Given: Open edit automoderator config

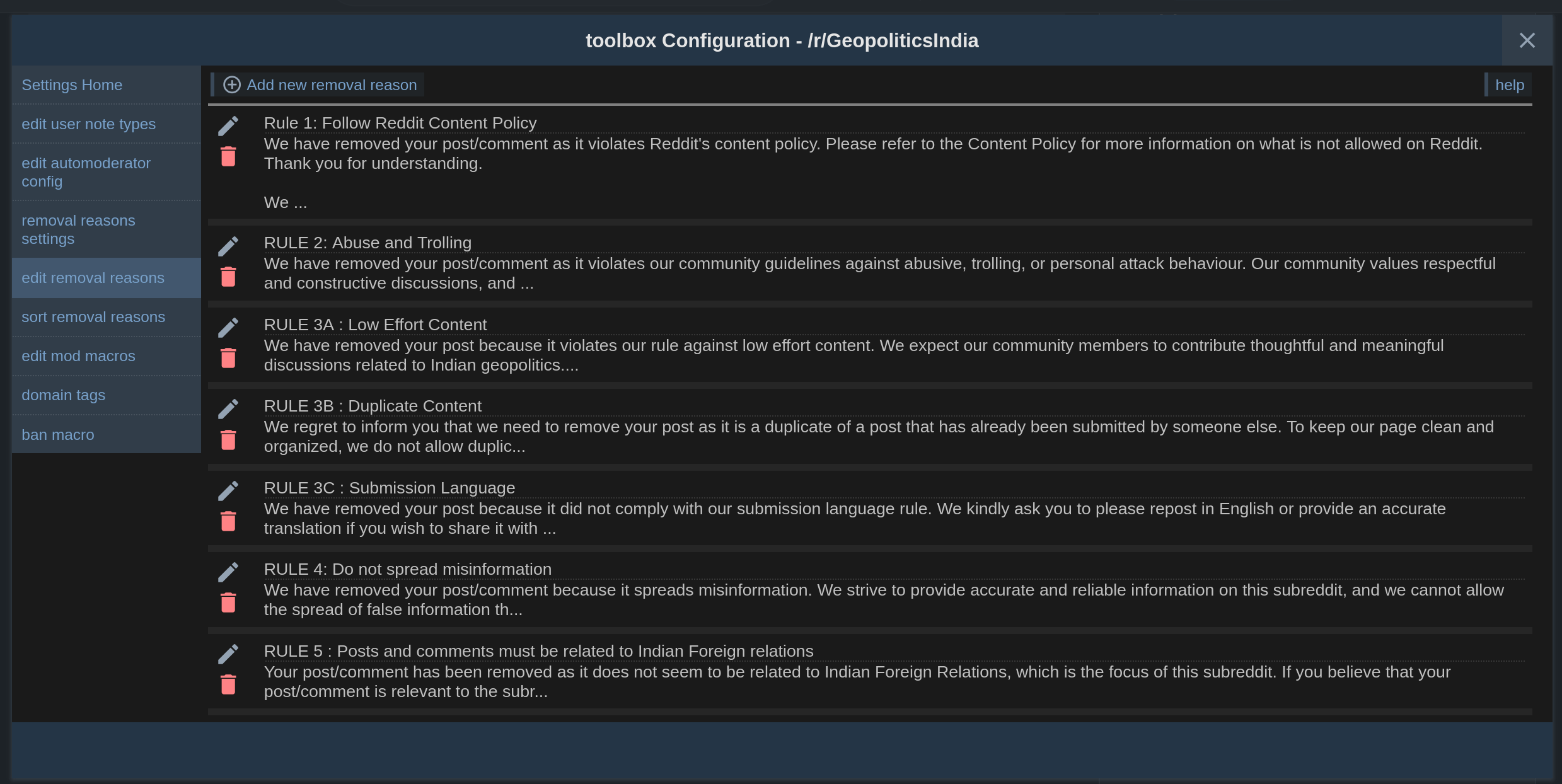Looking at the screenshot, I should coord(86,172).
